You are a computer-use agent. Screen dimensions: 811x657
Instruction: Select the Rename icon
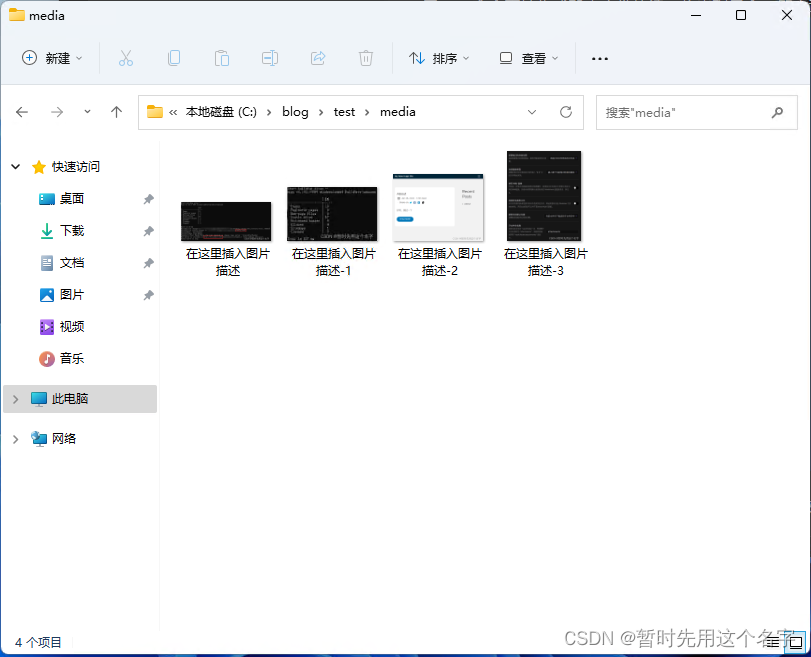coord(270,59)
